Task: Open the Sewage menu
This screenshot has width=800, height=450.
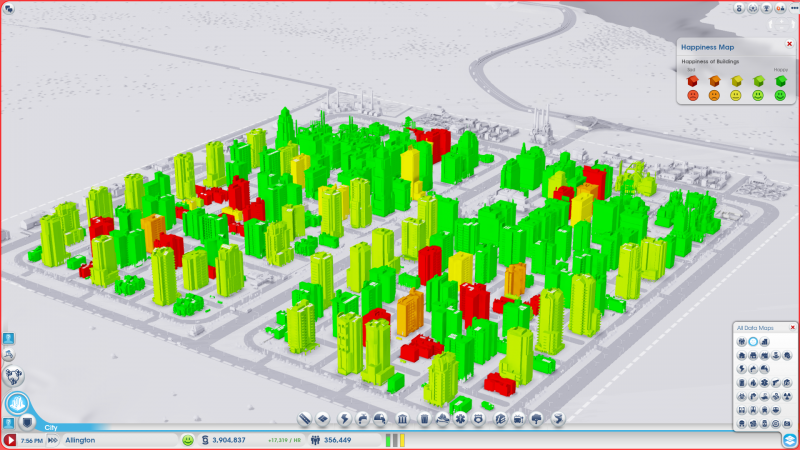Action: [x=380, y=419]
